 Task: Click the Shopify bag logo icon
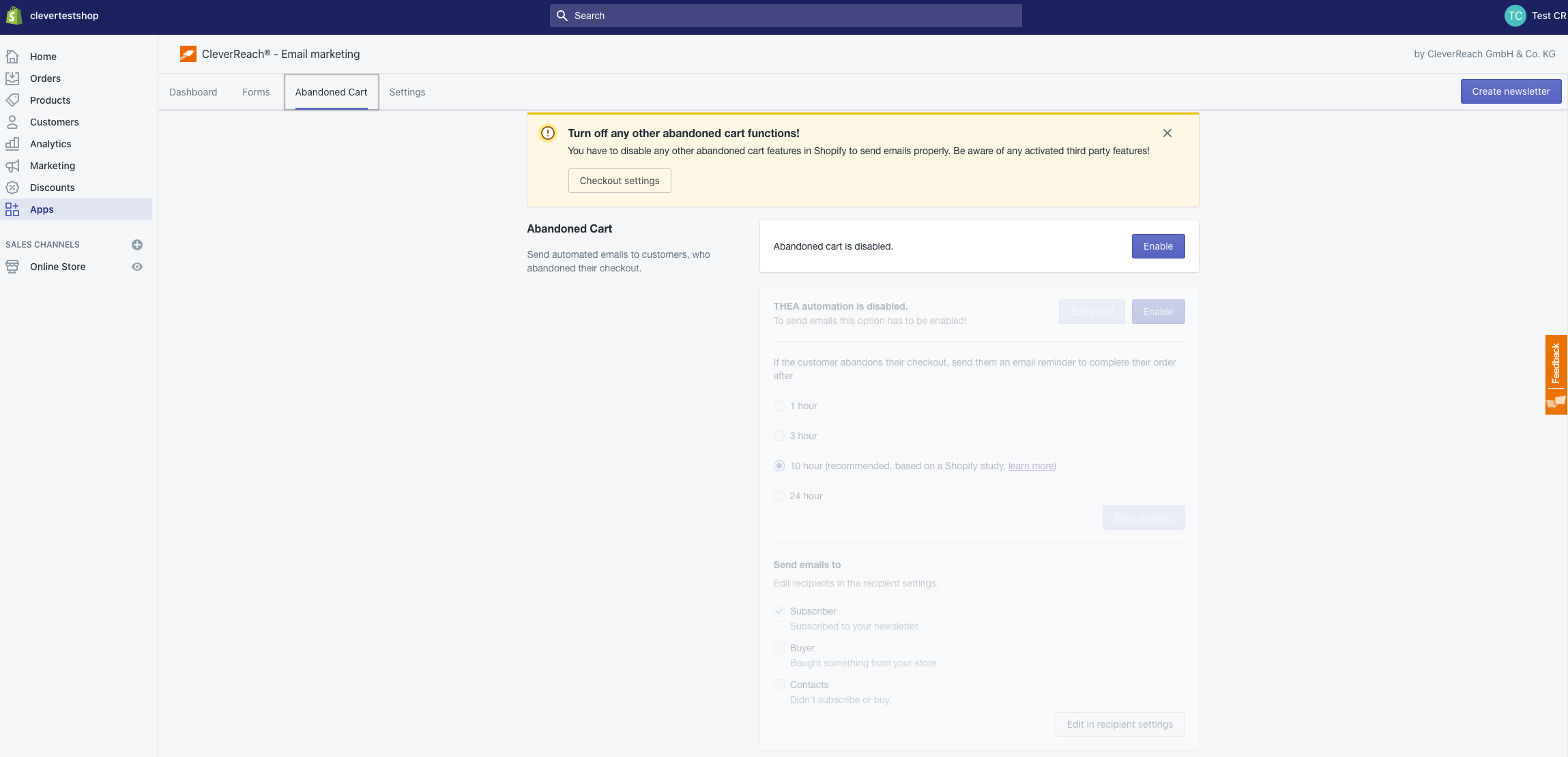tap(14, 16)
